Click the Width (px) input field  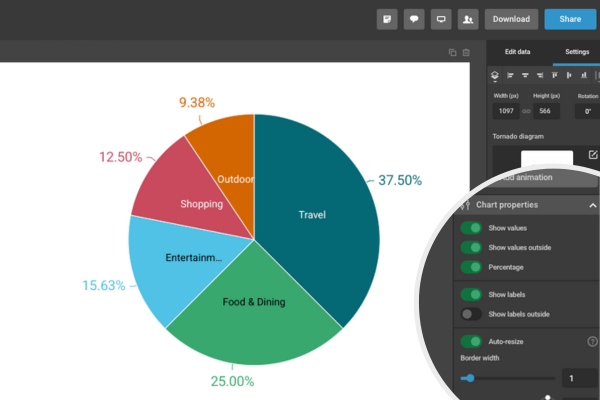click(506, 111)
